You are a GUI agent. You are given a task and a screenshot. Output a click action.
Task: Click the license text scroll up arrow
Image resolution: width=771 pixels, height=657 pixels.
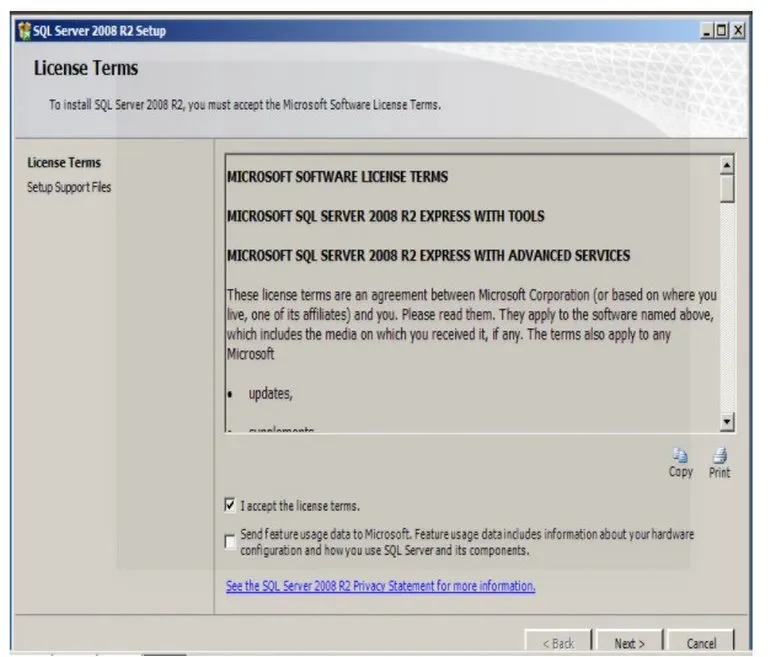(727, 165)
